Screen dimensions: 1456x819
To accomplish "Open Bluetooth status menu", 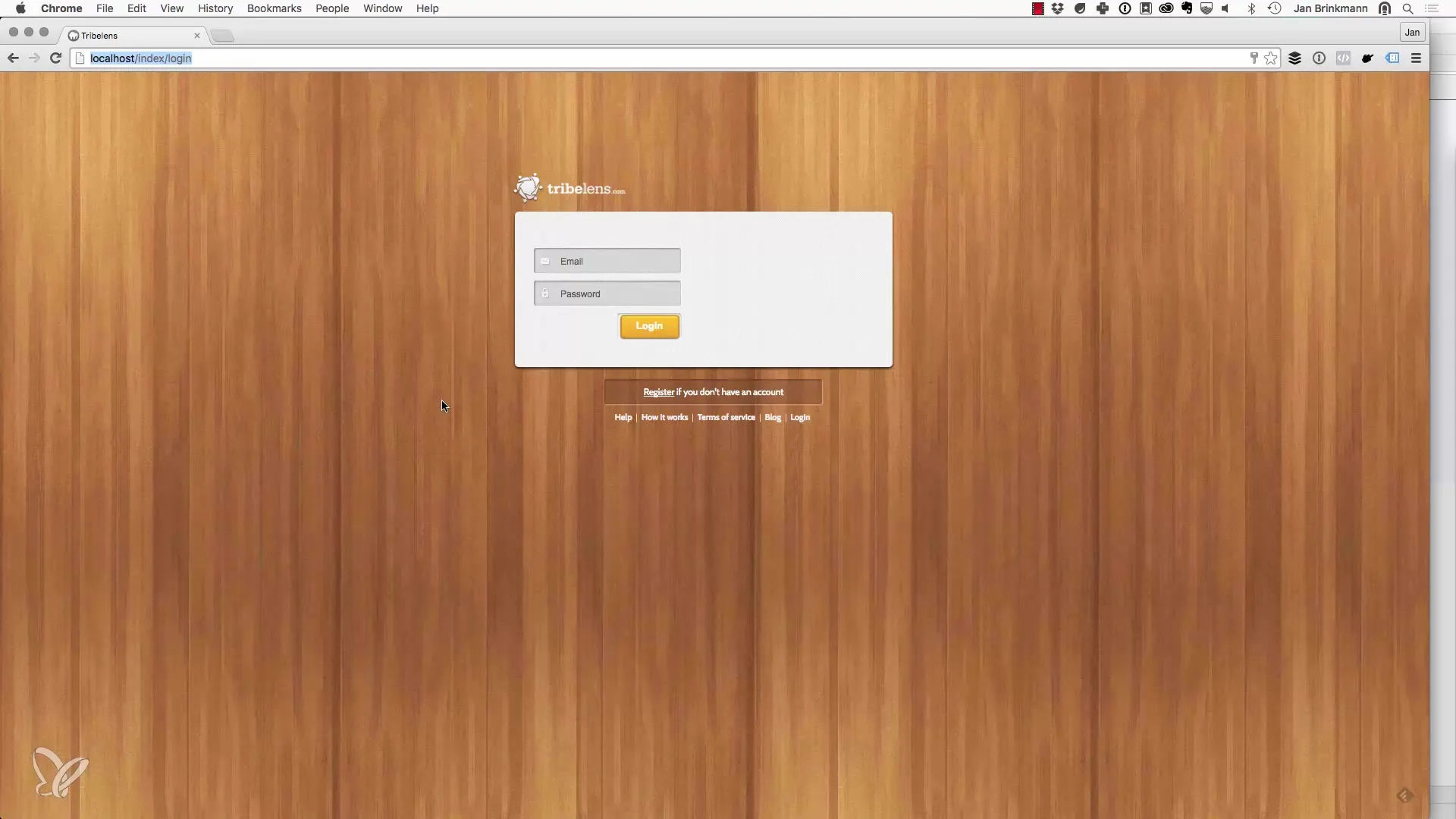I will tap(1252, 8).
